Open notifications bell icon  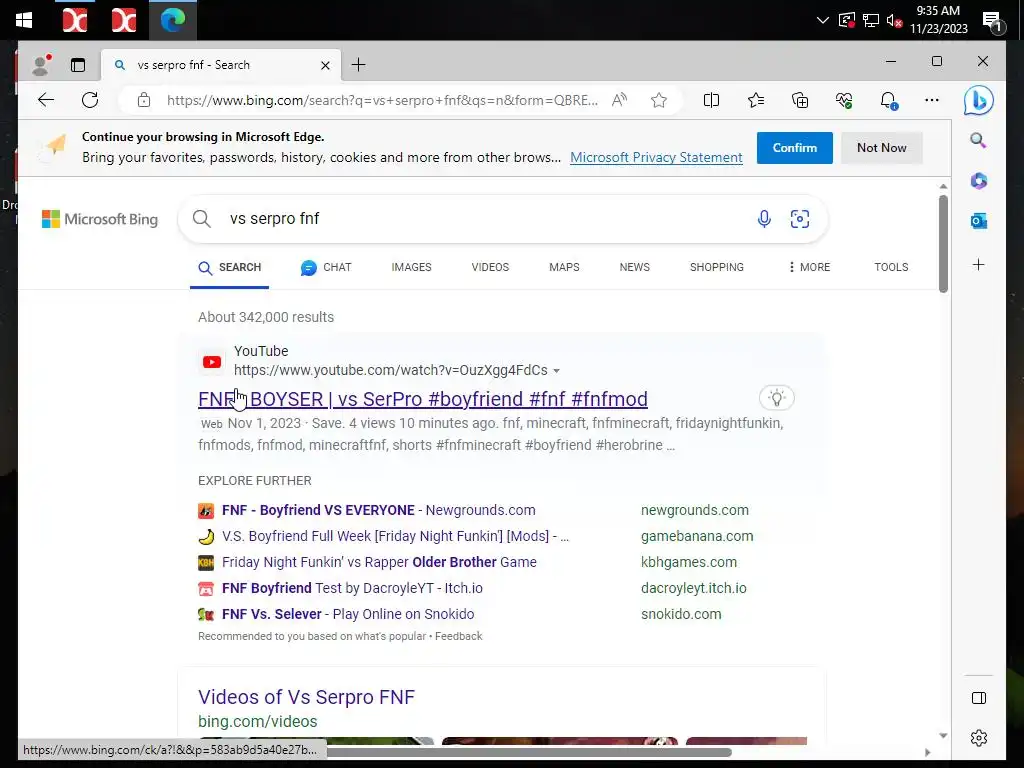tap(888, 100)
